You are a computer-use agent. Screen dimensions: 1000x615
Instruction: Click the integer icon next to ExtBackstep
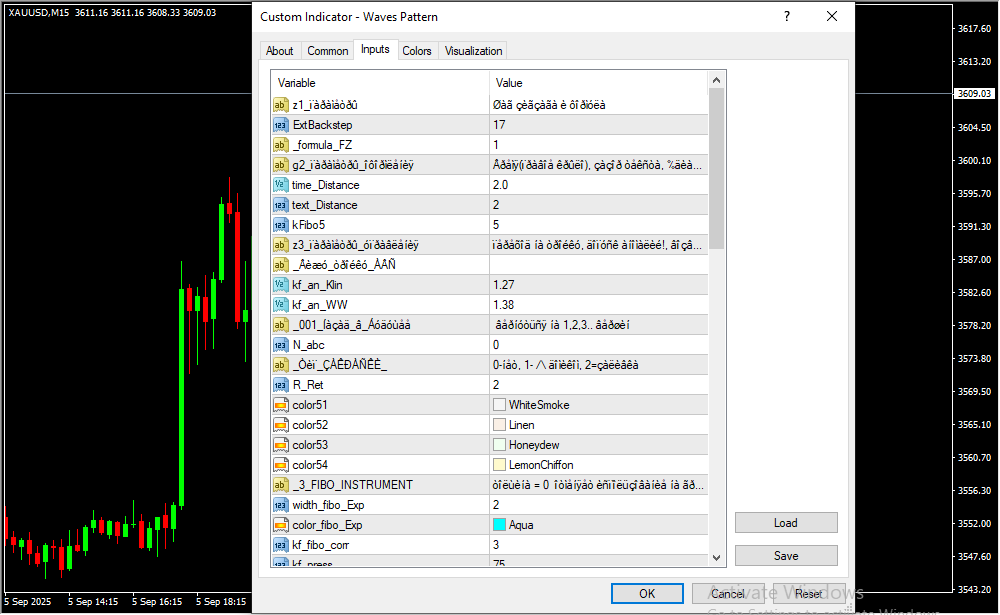[x=280, y=125]
